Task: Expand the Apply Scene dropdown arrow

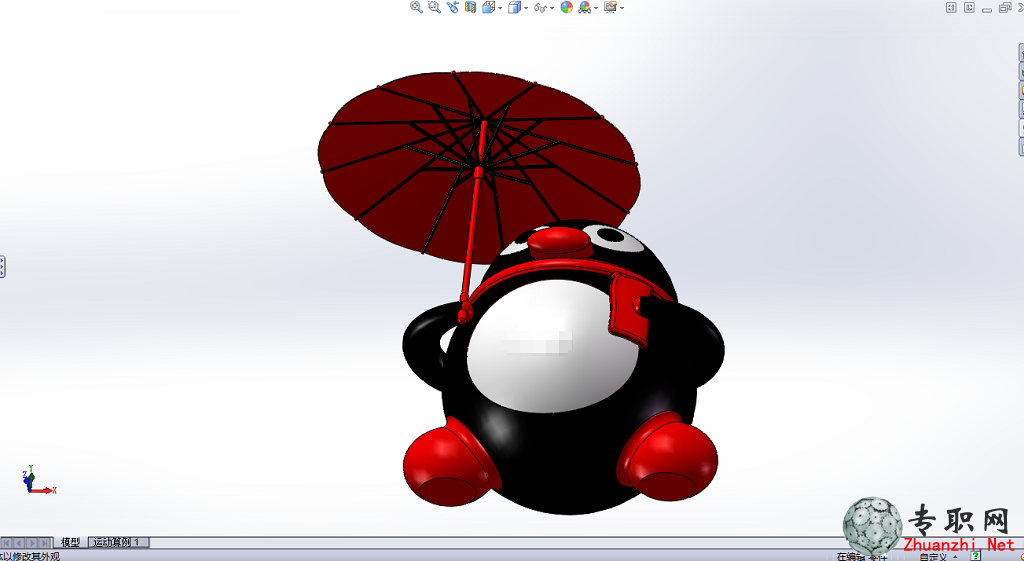Action: (596, 8)
